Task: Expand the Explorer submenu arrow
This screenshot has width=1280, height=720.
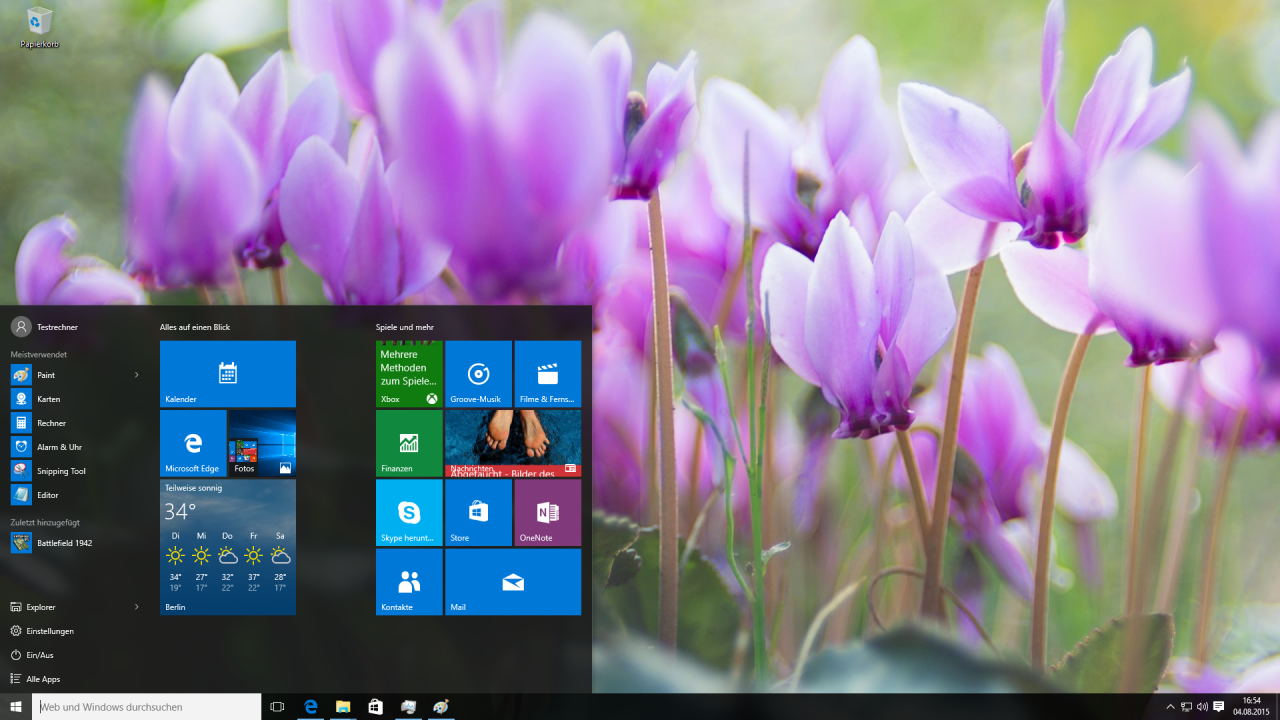Action: [x=137, y=607]
